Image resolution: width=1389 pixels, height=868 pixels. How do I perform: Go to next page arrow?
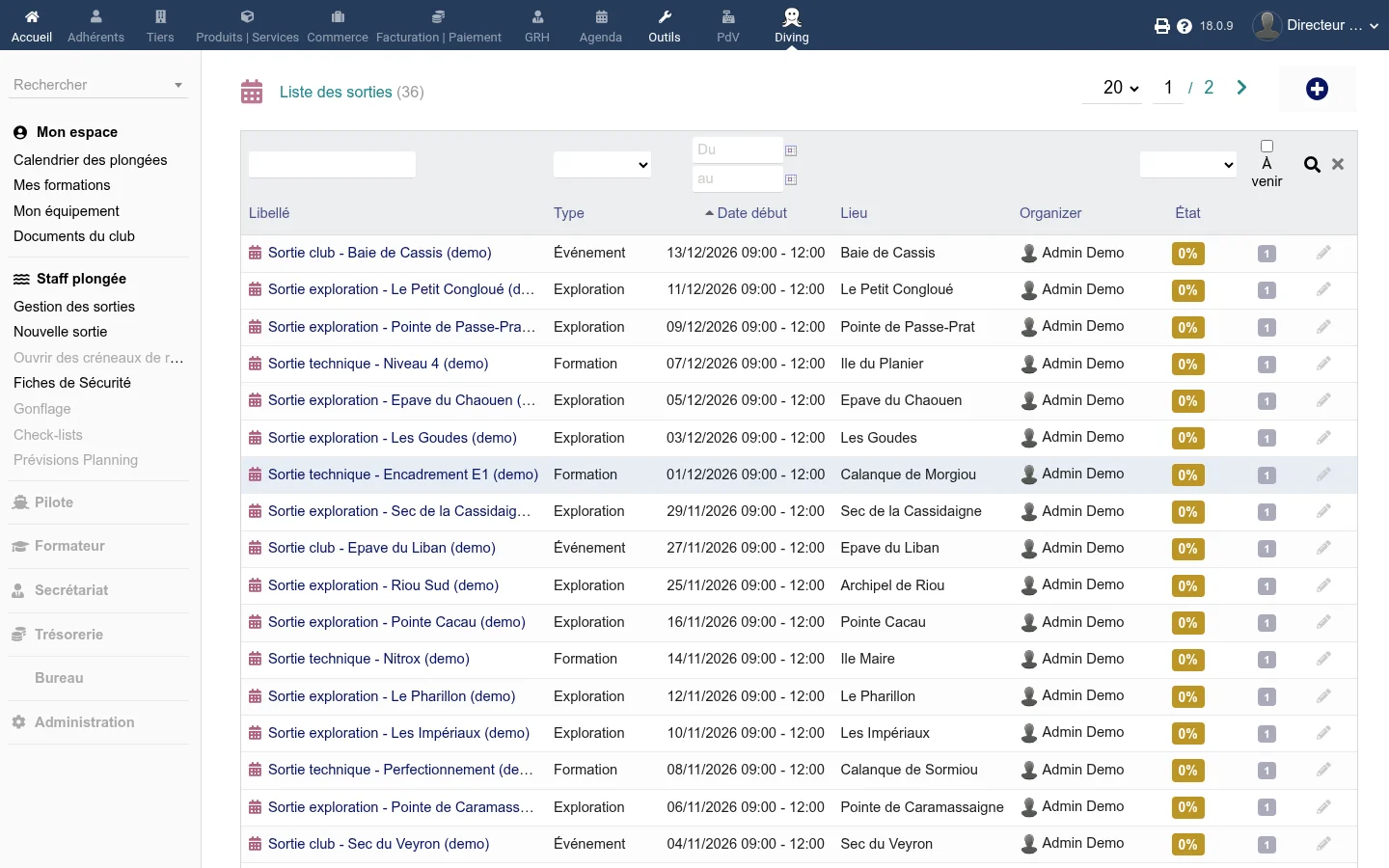(x=1241, y=88)
